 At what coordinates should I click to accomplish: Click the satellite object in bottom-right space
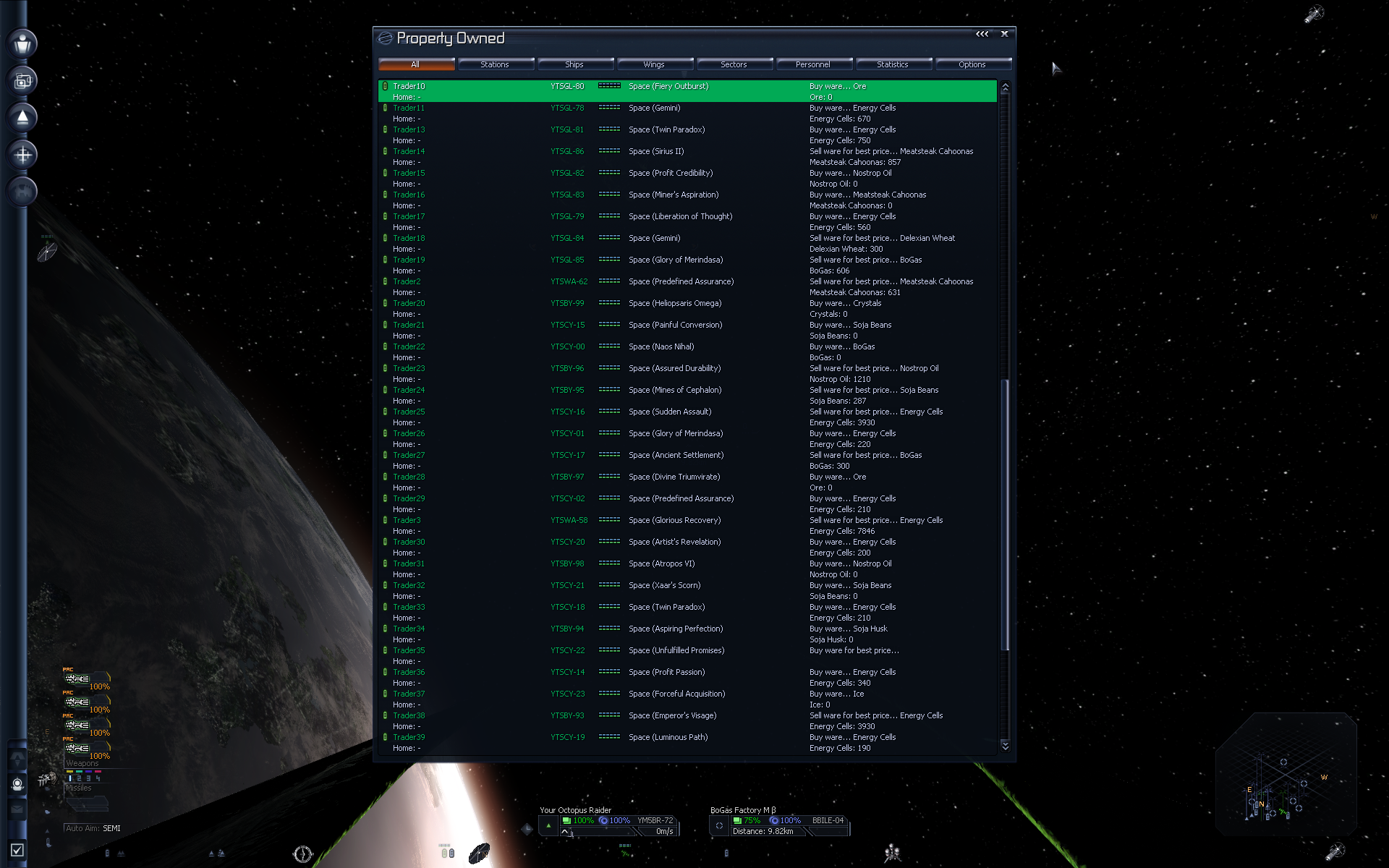(x=1335, y=851)
